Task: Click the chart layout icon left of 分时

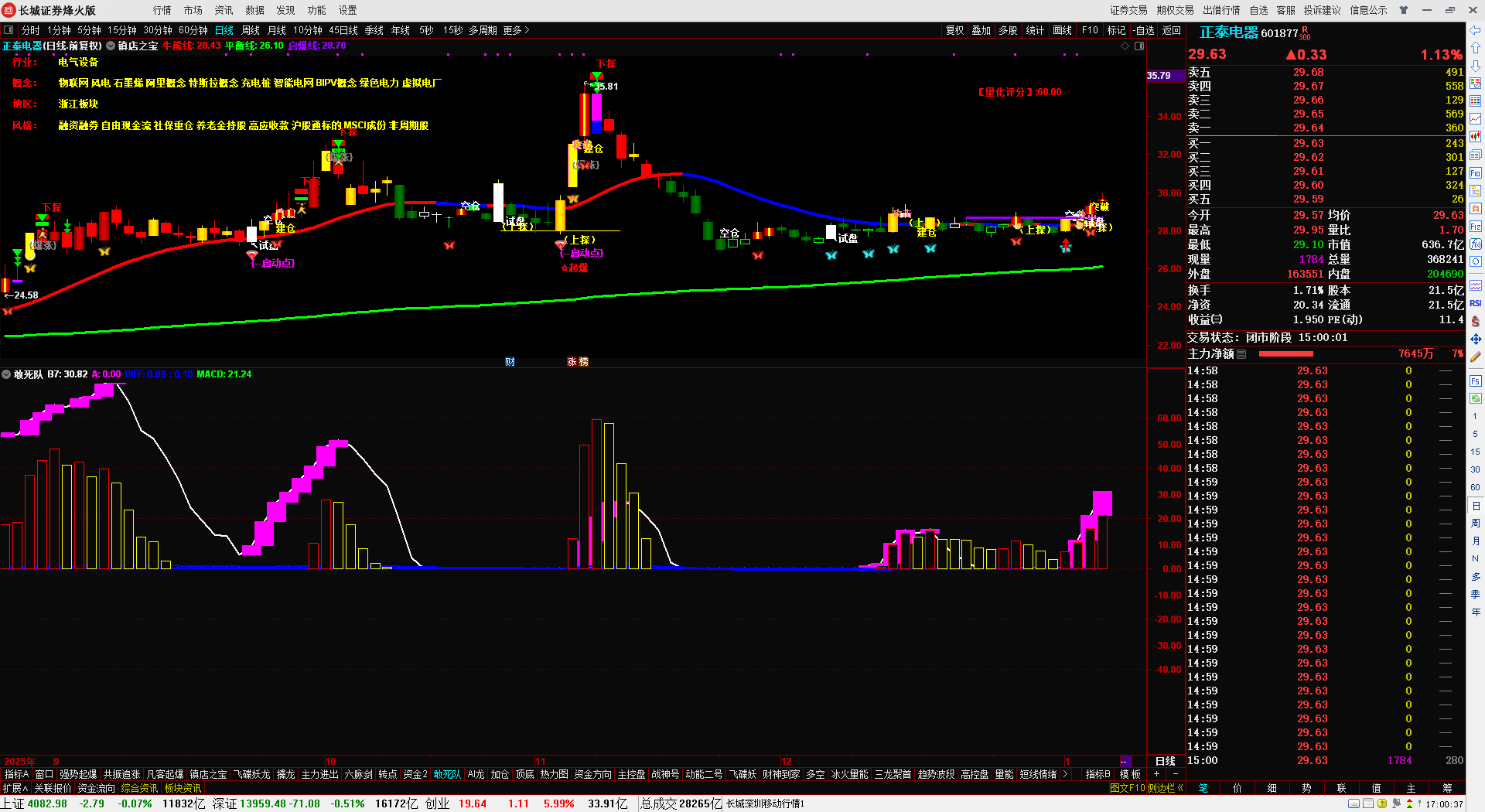Action: [9, 30]
